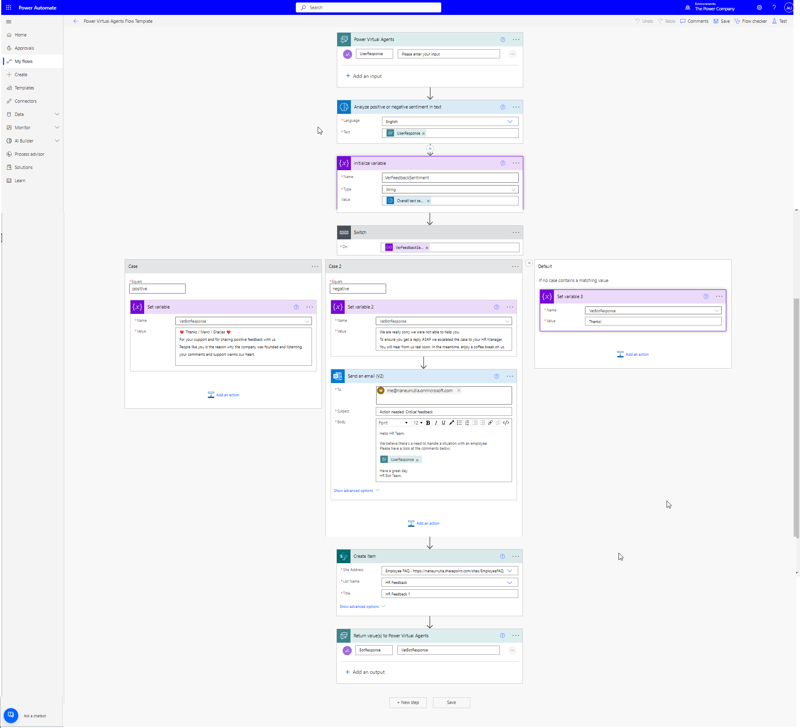Image resolution: width=800 pixels, height=728 pixels.
Task: Click the Subject field in Send an email
Action: 443,412
